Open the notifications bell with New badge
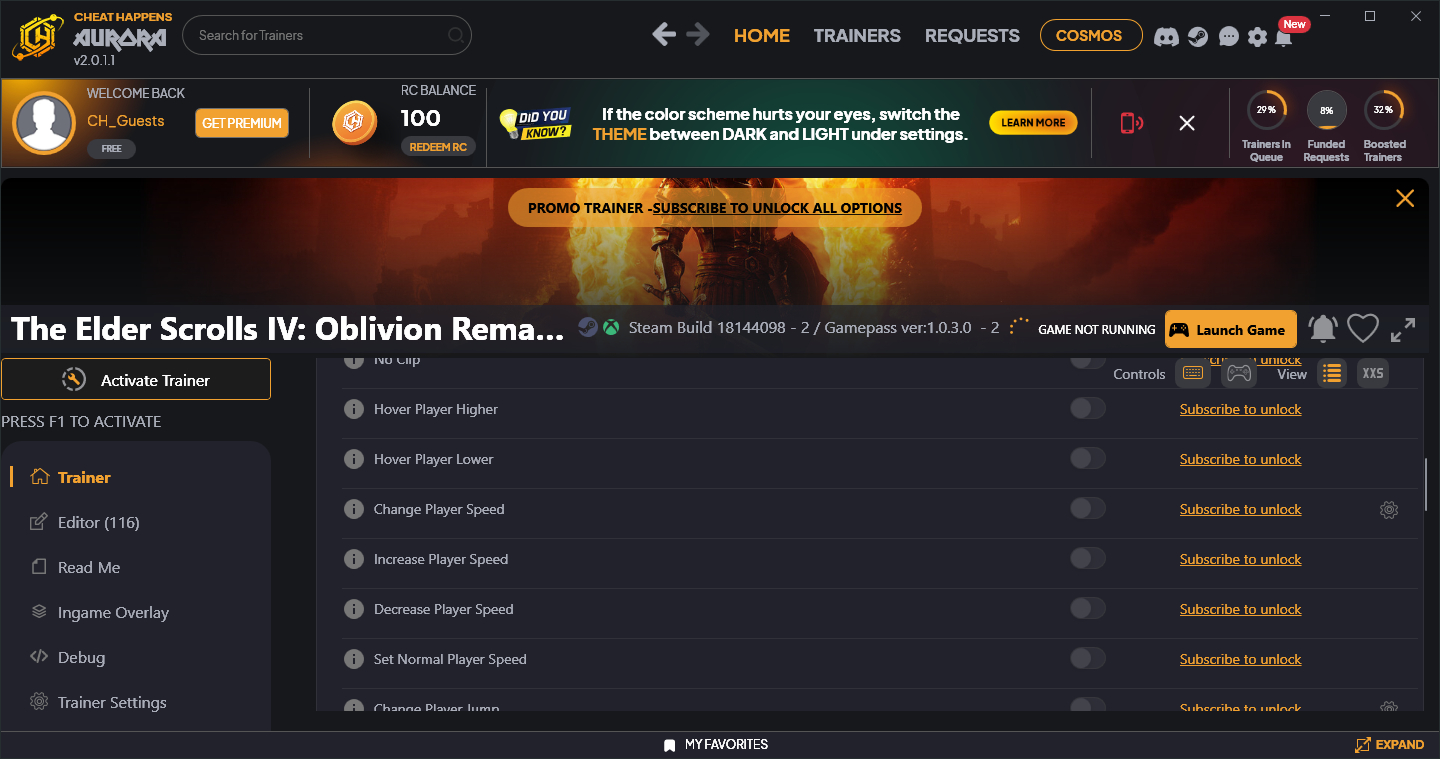This screenshot has width=1440, height=759. [1284, 37]
